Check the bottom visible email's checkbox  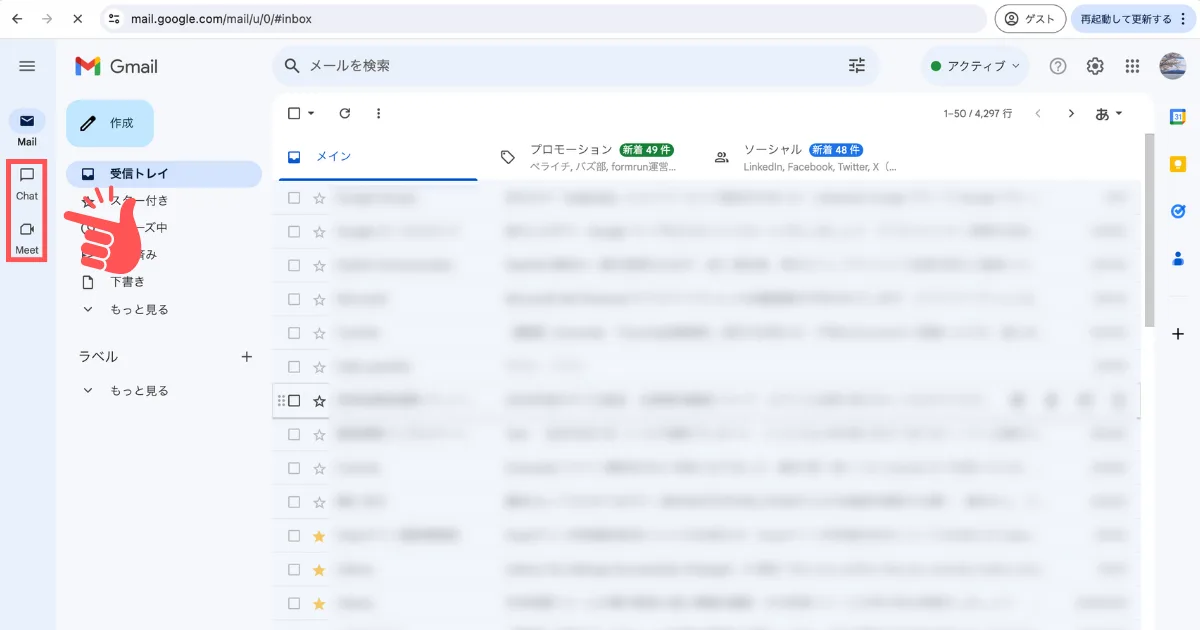point(294,604)
